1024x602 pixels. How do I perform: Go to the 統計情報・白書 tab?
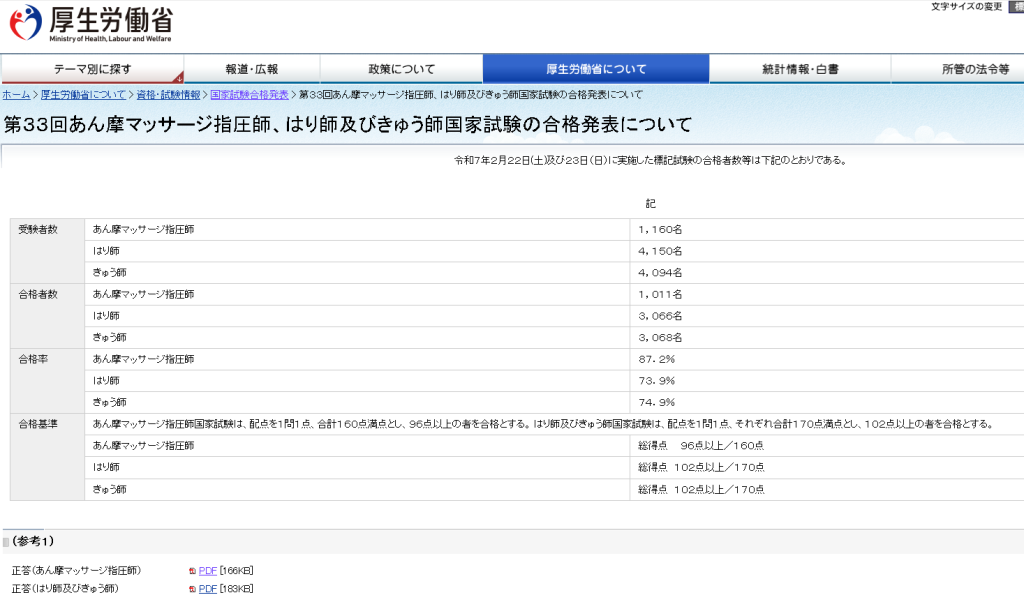coord(800,69)
